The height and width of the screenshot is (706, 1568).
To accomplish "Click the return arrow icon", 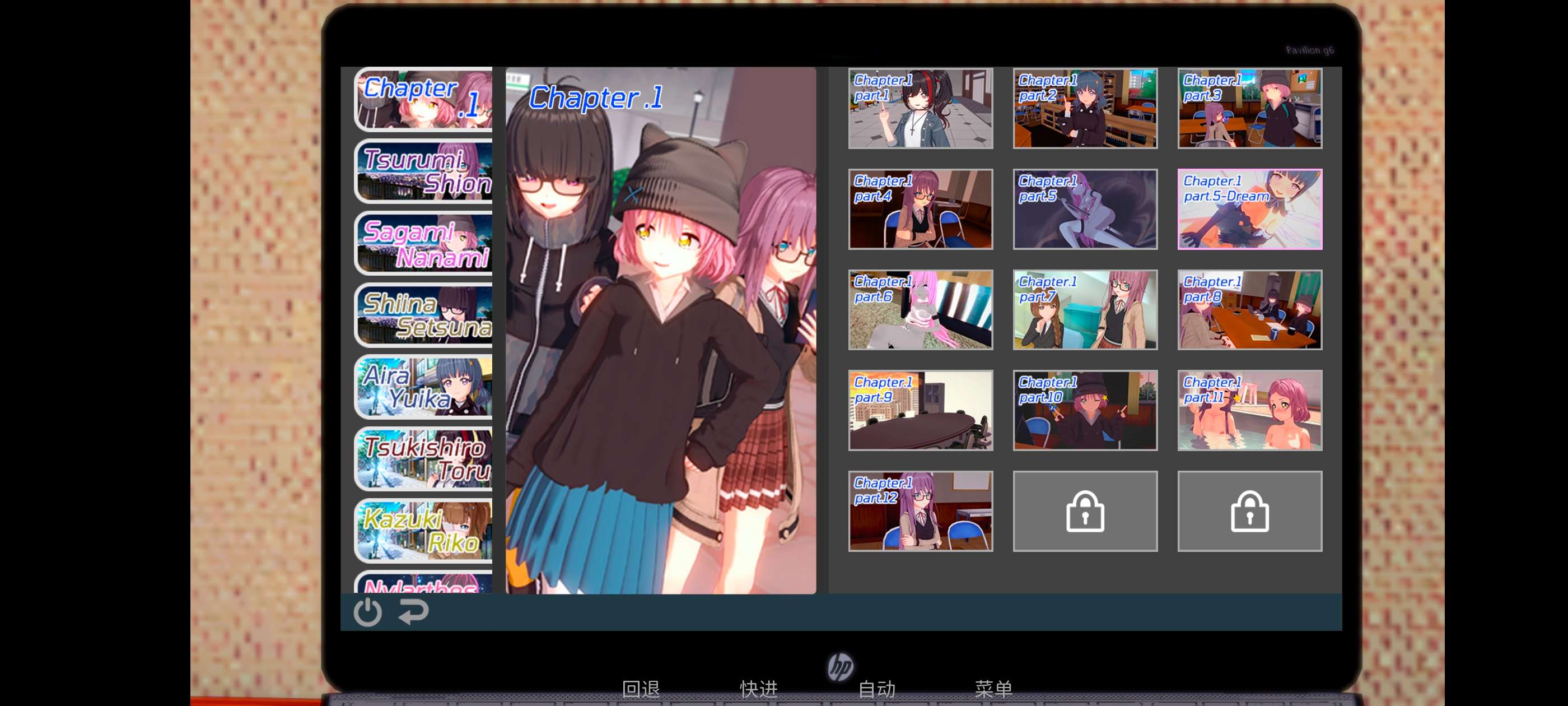I will pyautogui.click(x=414, y=611).
